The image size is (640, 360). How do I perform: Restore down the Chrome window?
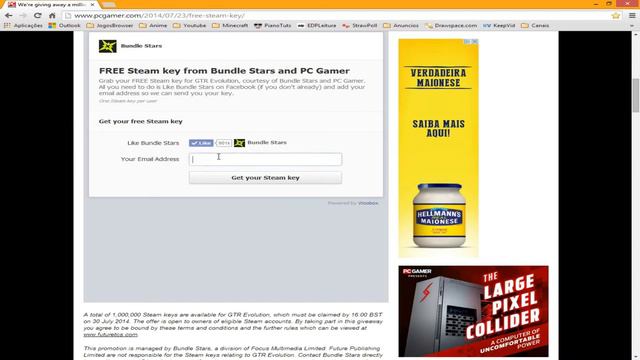click(x=609, y=4)
